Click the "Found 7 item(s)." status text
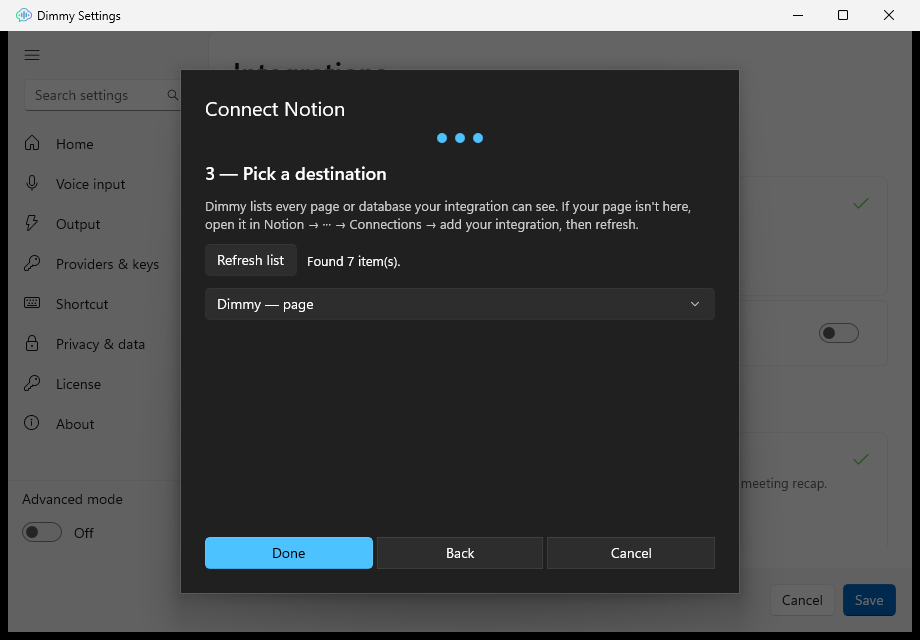The width and height of the screenshot is (920, 640). coord(353,261)
